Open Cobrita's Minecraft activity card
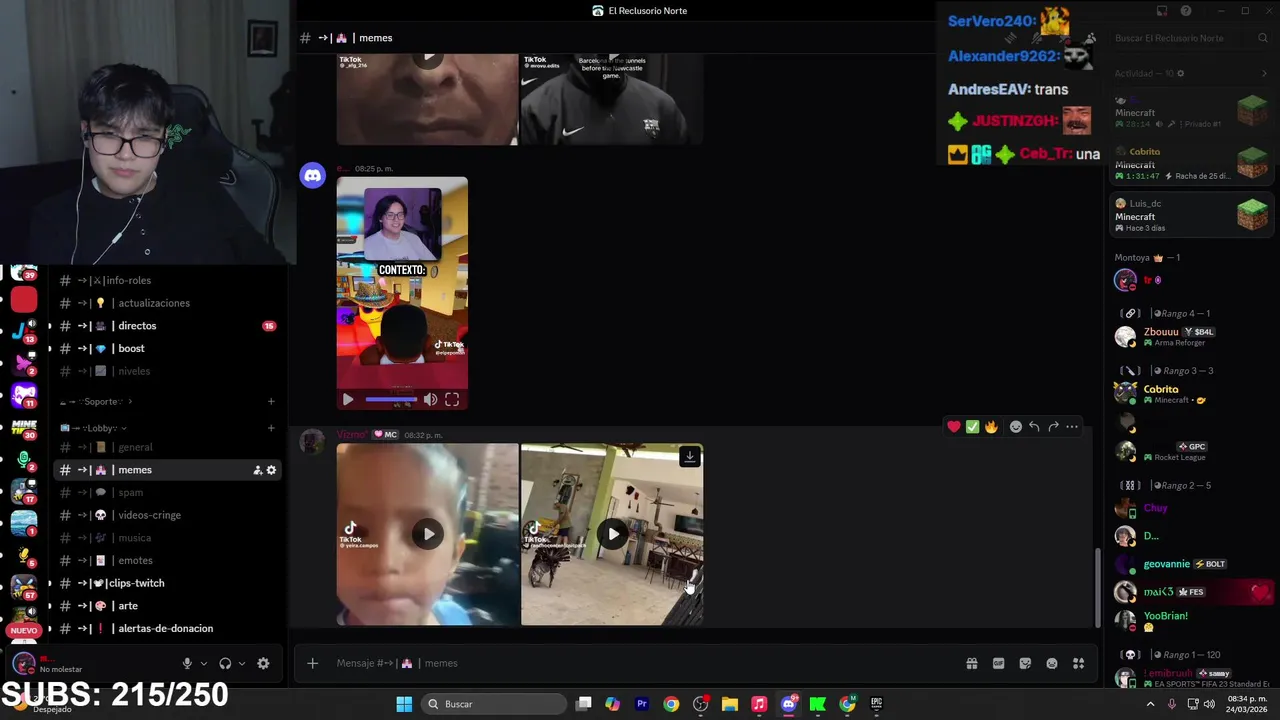1280x720 pixels. pyautogui.click(x=1191, y=163)
